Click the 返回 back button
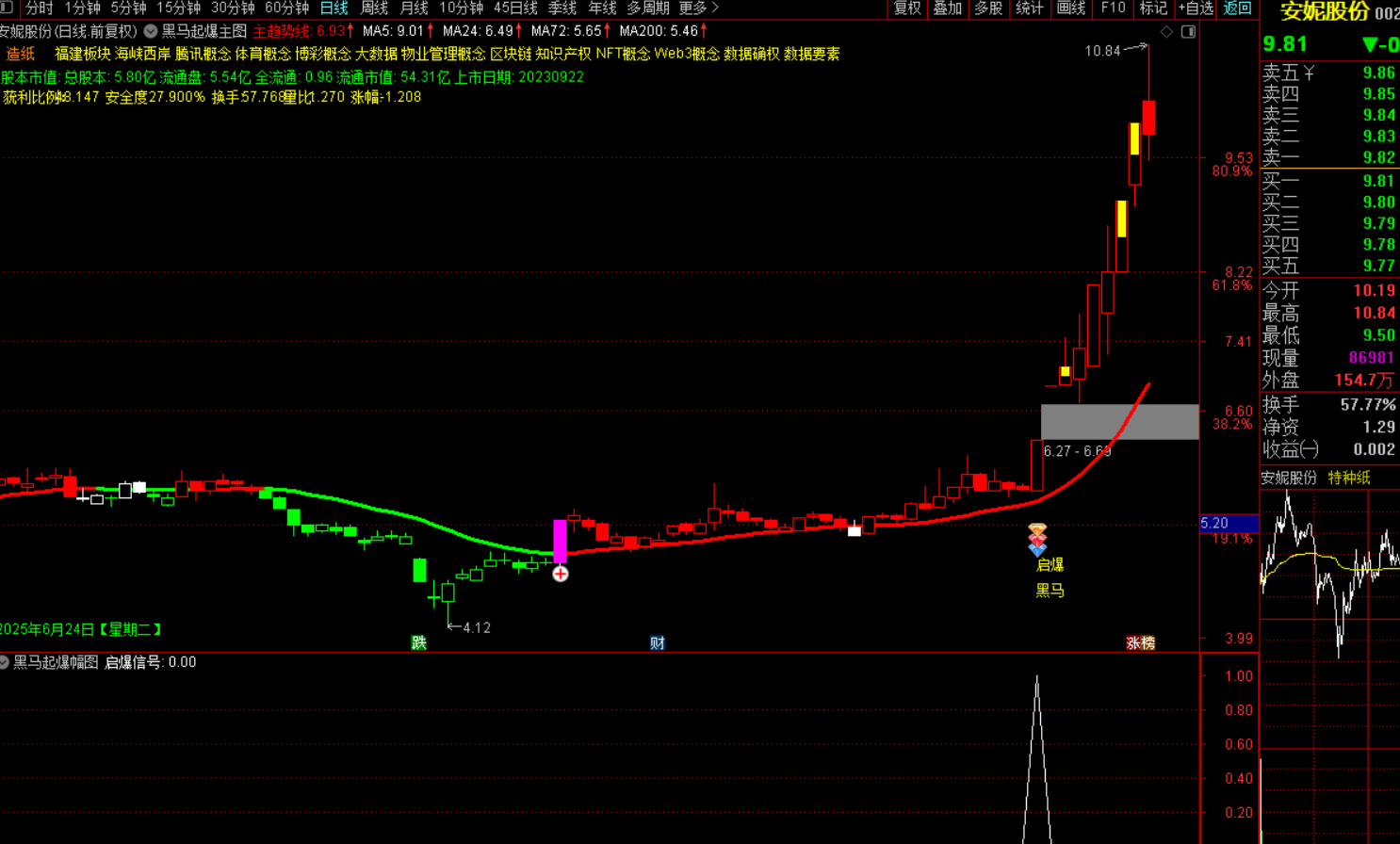 1237,8
